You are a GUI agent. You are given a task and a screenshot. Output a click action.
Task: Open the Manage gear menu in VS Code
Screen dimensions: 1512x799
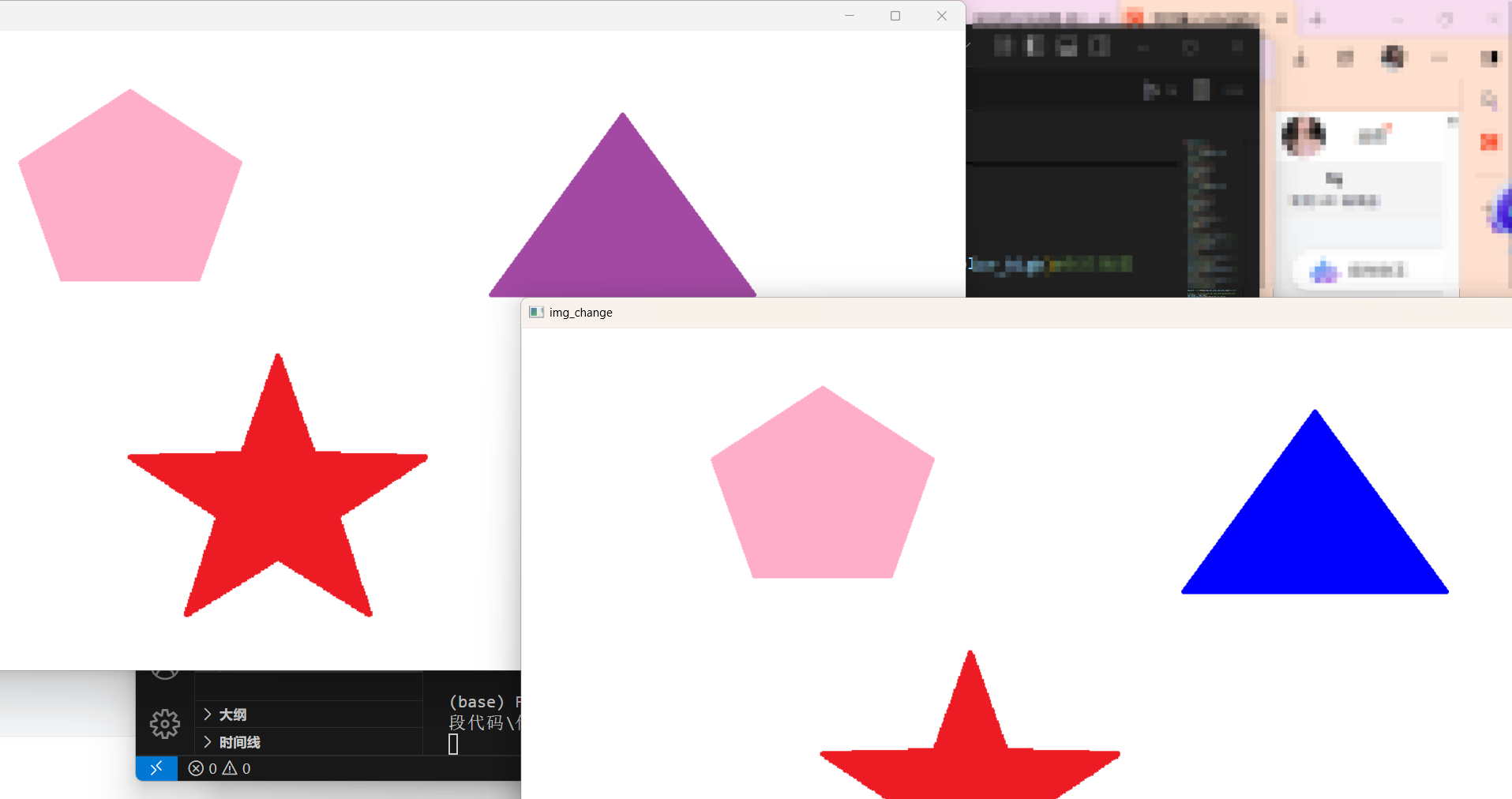(165, 723)
